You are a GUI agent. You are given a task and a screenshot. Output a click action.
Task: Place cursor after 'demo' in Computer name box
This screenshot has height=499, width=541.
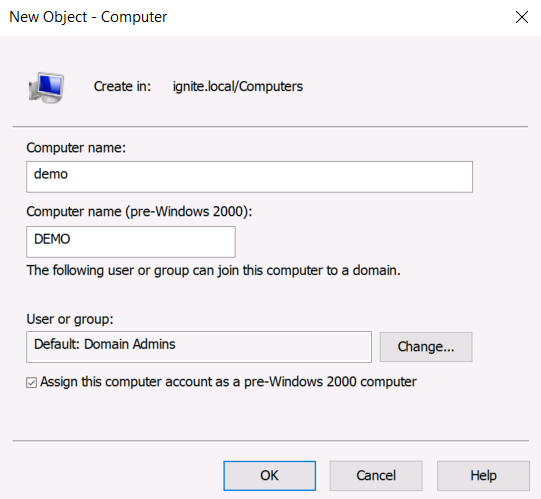[69, 174]
